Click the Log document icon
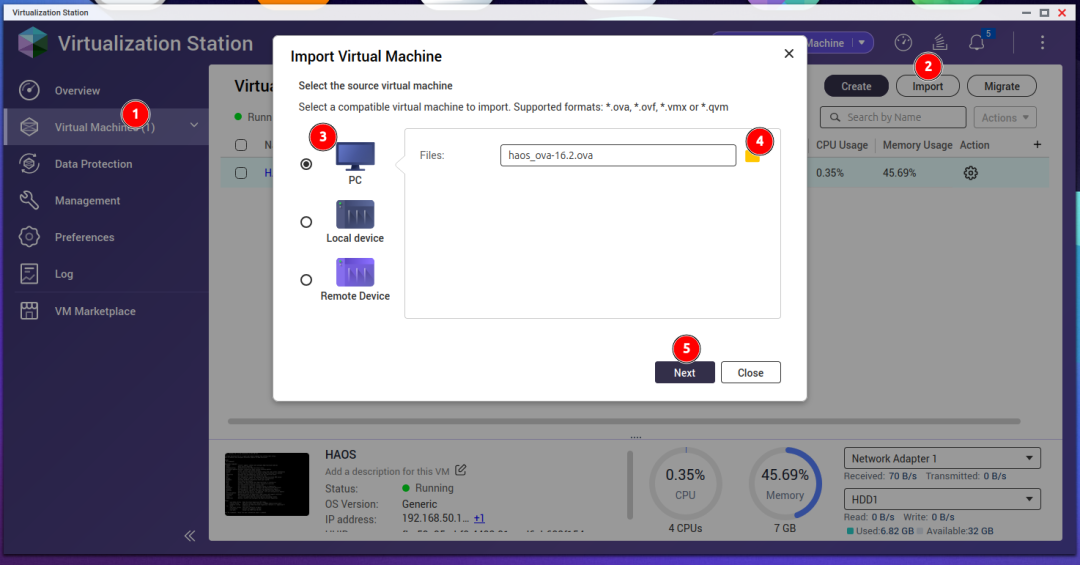The width and height of the screenshot is (1080, 565). [29, 274]
